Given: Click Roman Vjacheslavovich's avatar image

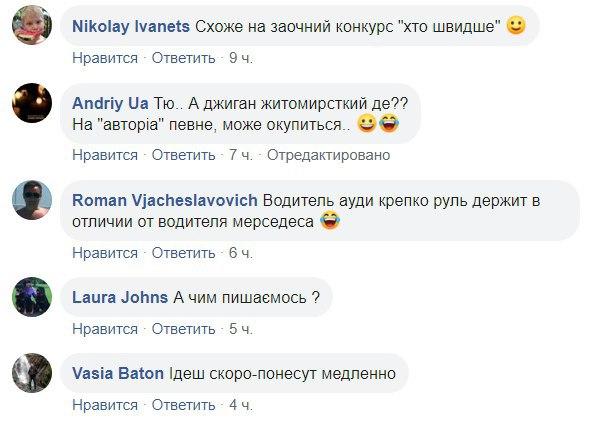Looking at the screenshot, I should point(31,200).
